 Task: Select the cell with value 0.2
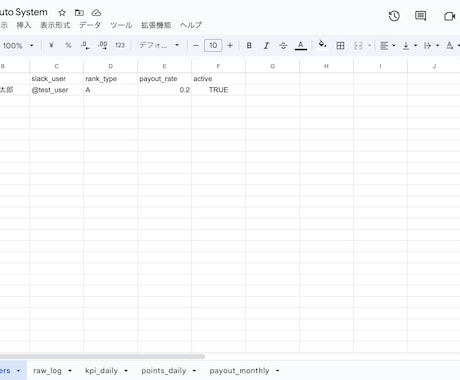[164, 90]
